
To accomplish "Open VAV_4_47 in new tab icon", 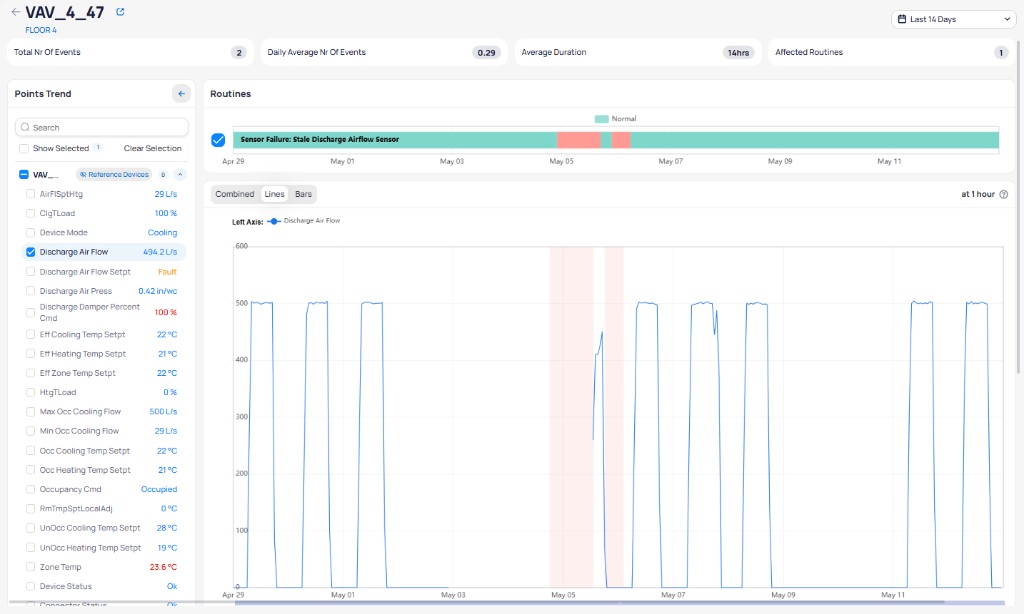I will [120, 12].
